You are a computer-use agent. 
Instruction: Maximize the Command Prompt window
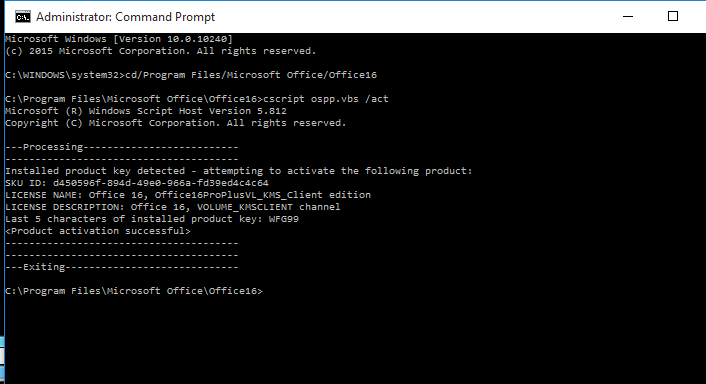point(673,17)
